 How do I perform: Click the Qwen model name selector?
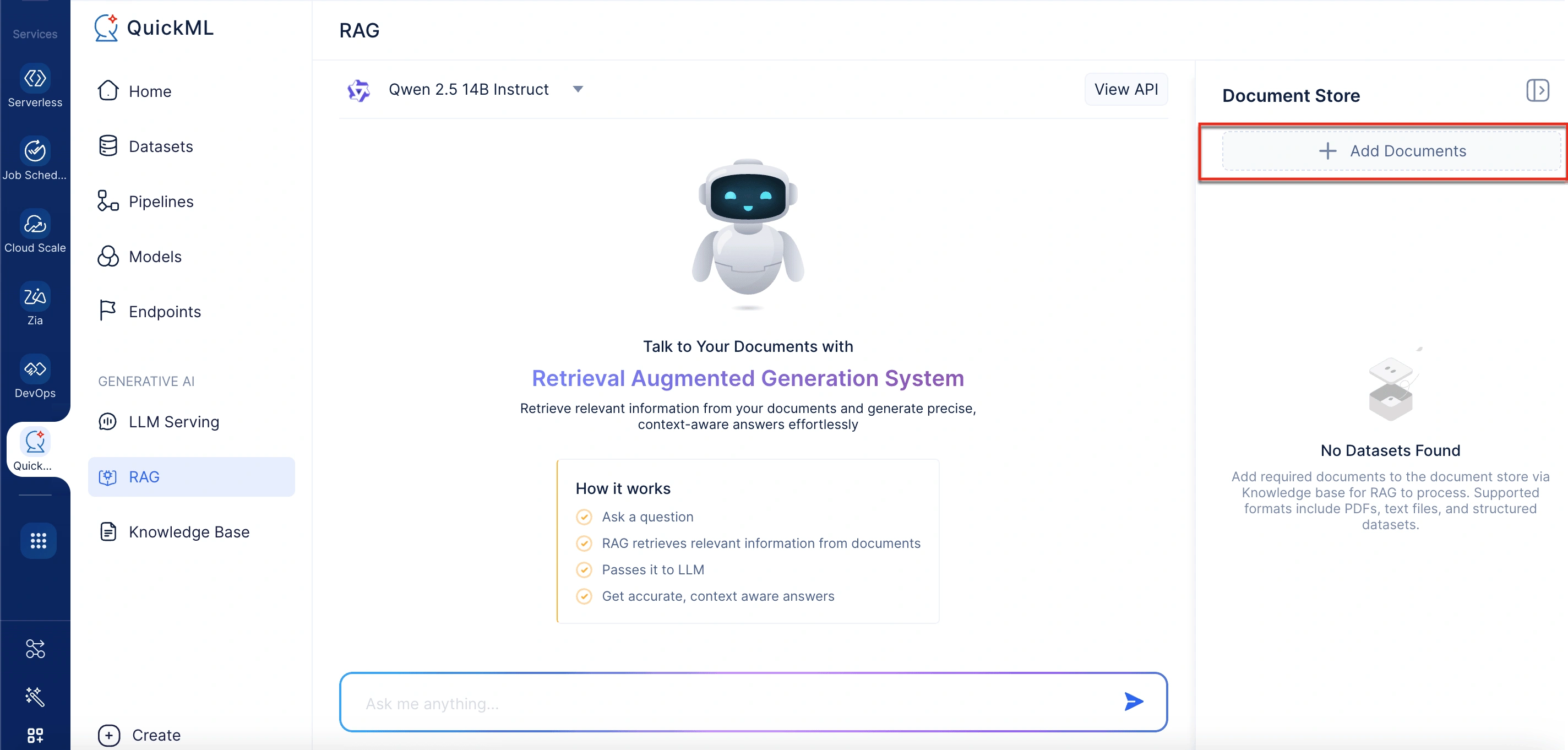pos(468,90)
